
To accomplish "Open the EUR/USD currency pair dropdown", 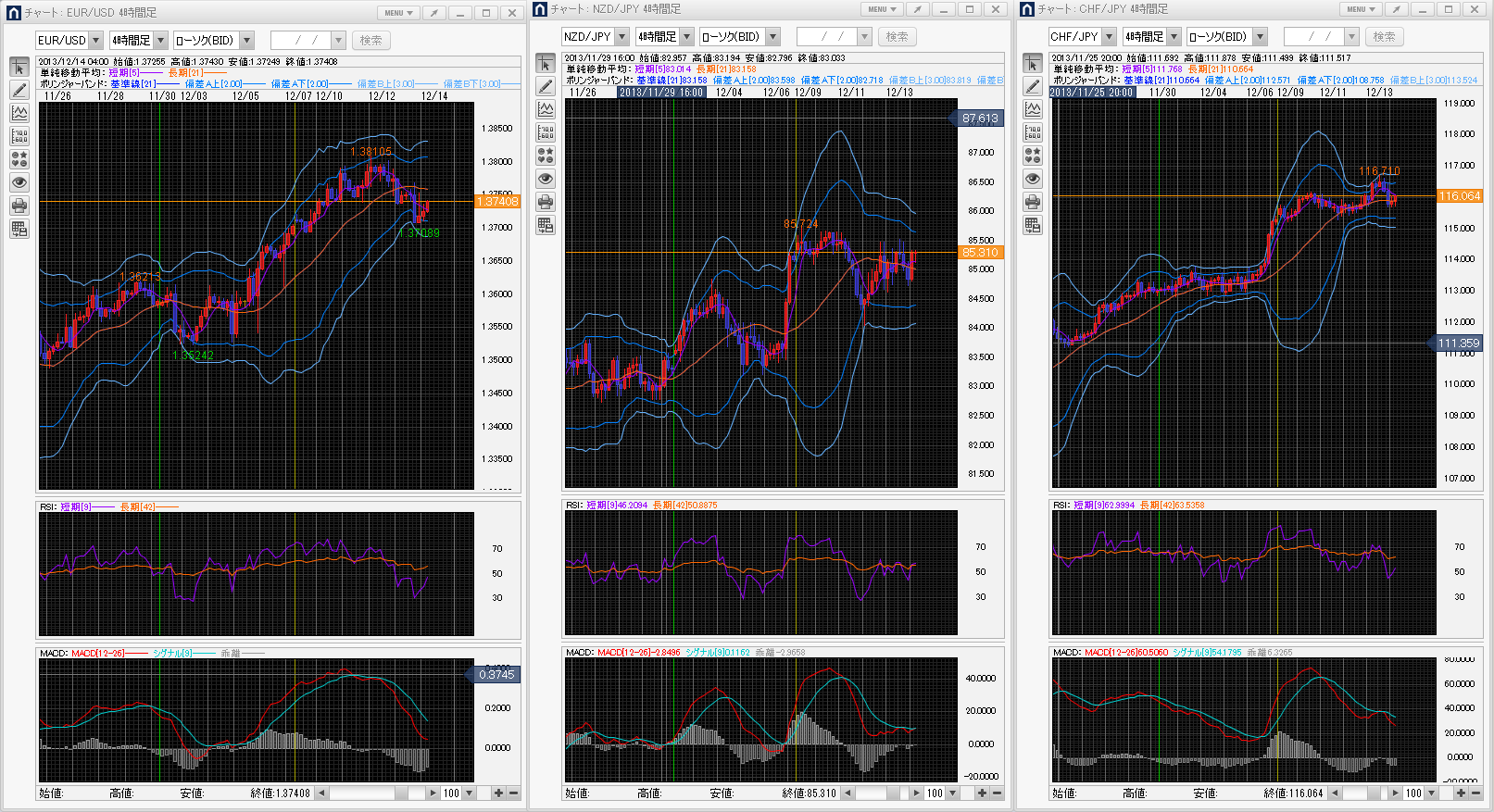I will pyautogui.click(x=95, y=41).
